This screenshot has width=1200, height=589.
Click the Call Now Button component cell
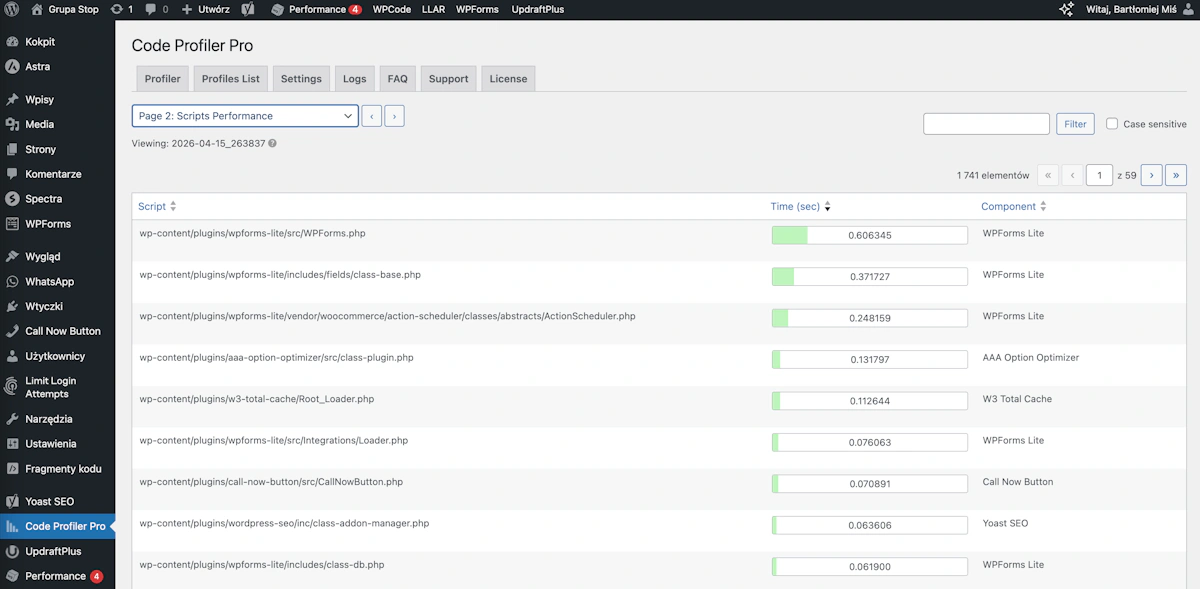[x=1018, y=481]
